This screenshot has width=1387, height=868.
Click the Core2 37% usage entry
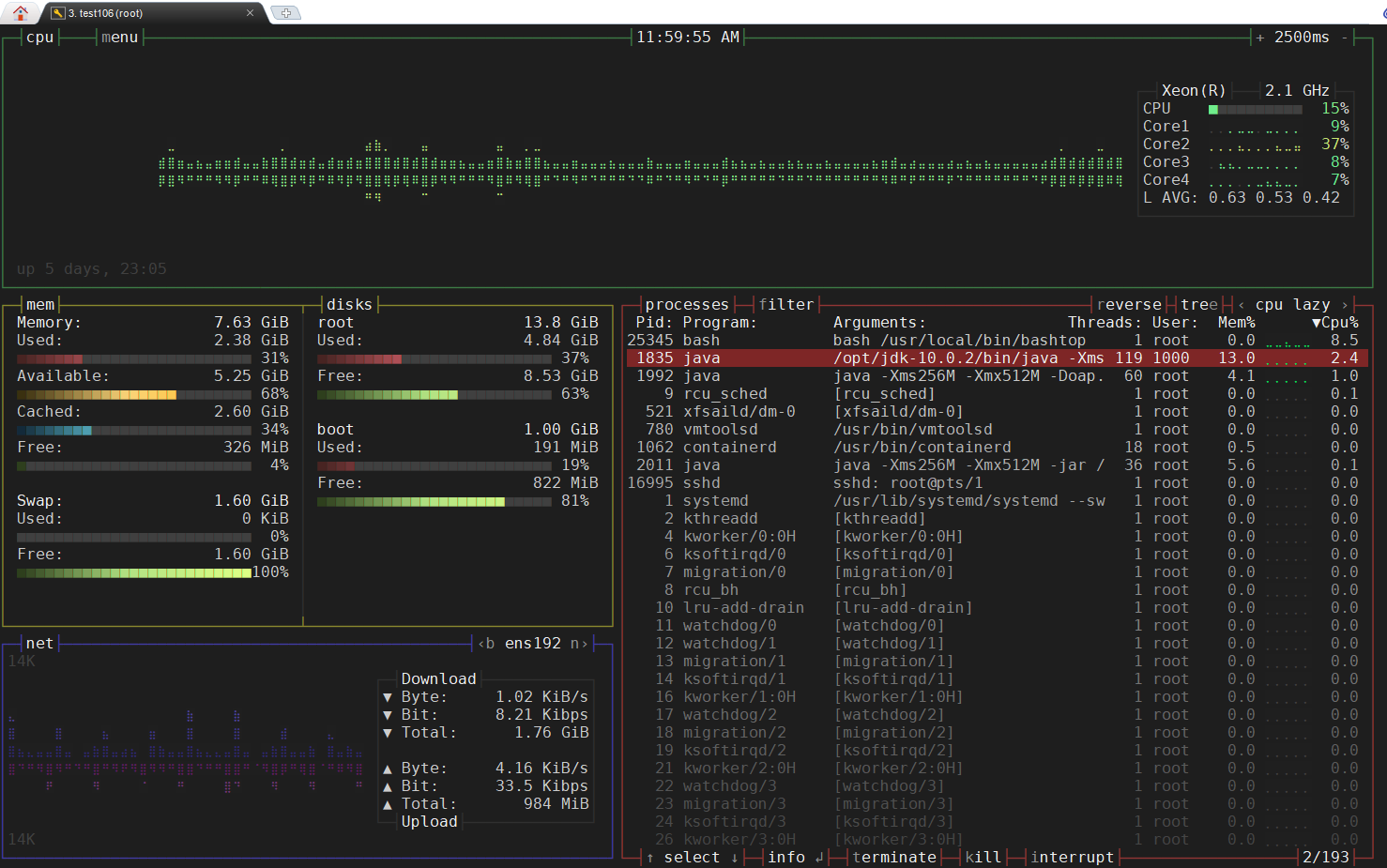1246,145
